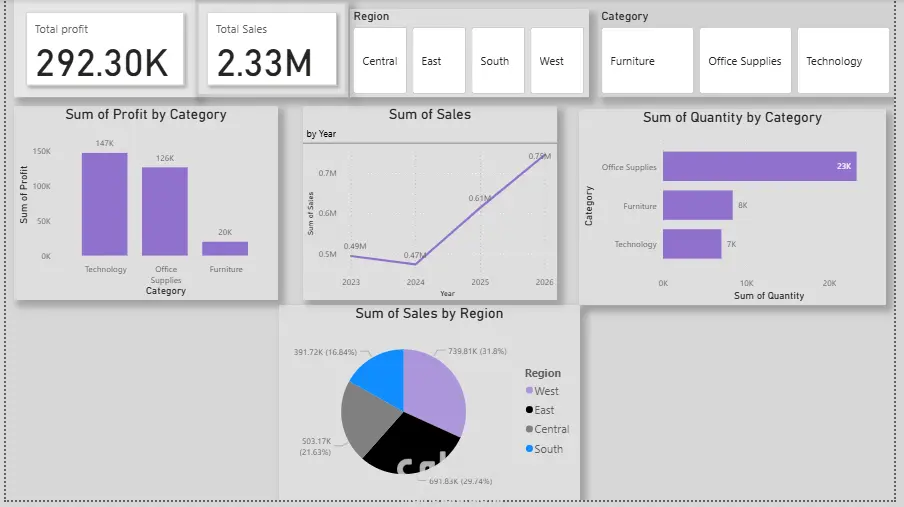
Task: Click the Office Supplies quantity bar
Action: (x=759, y=166)
